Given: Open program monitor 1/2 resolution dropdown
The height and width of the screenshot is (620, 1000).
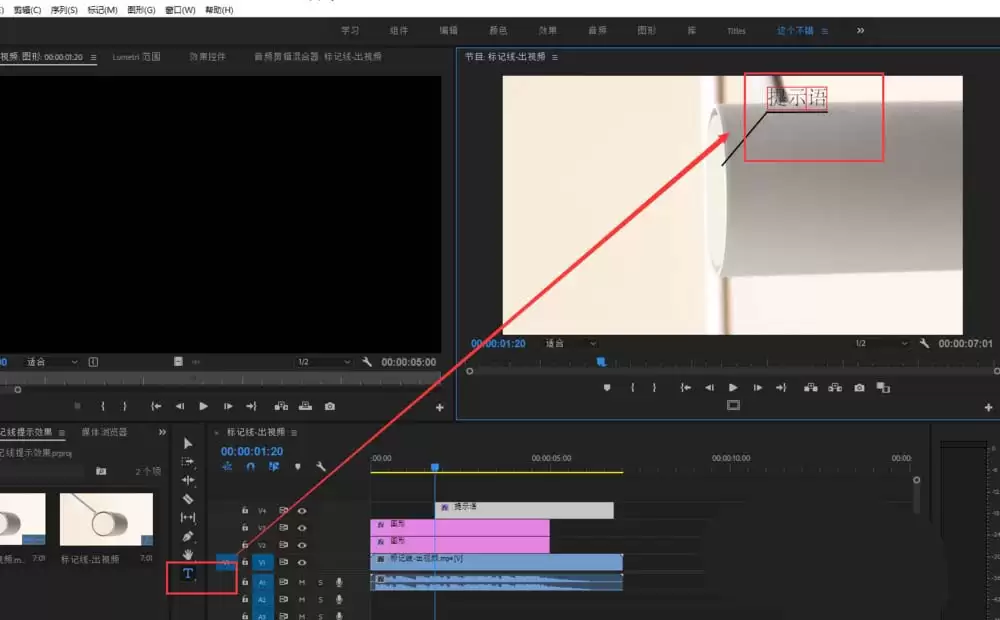Looking at the screenshot, I should click(x=881, y=343).
